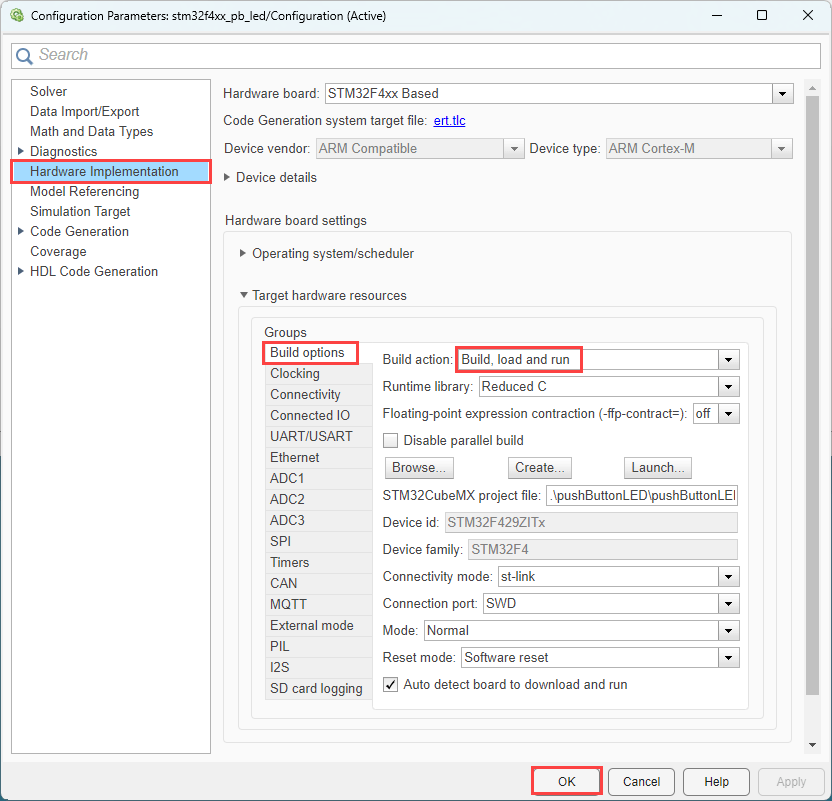Select Hardware Implementation category
Viewport: 832px width, 801px height.
pyautogui.click(x=111, y=171)
